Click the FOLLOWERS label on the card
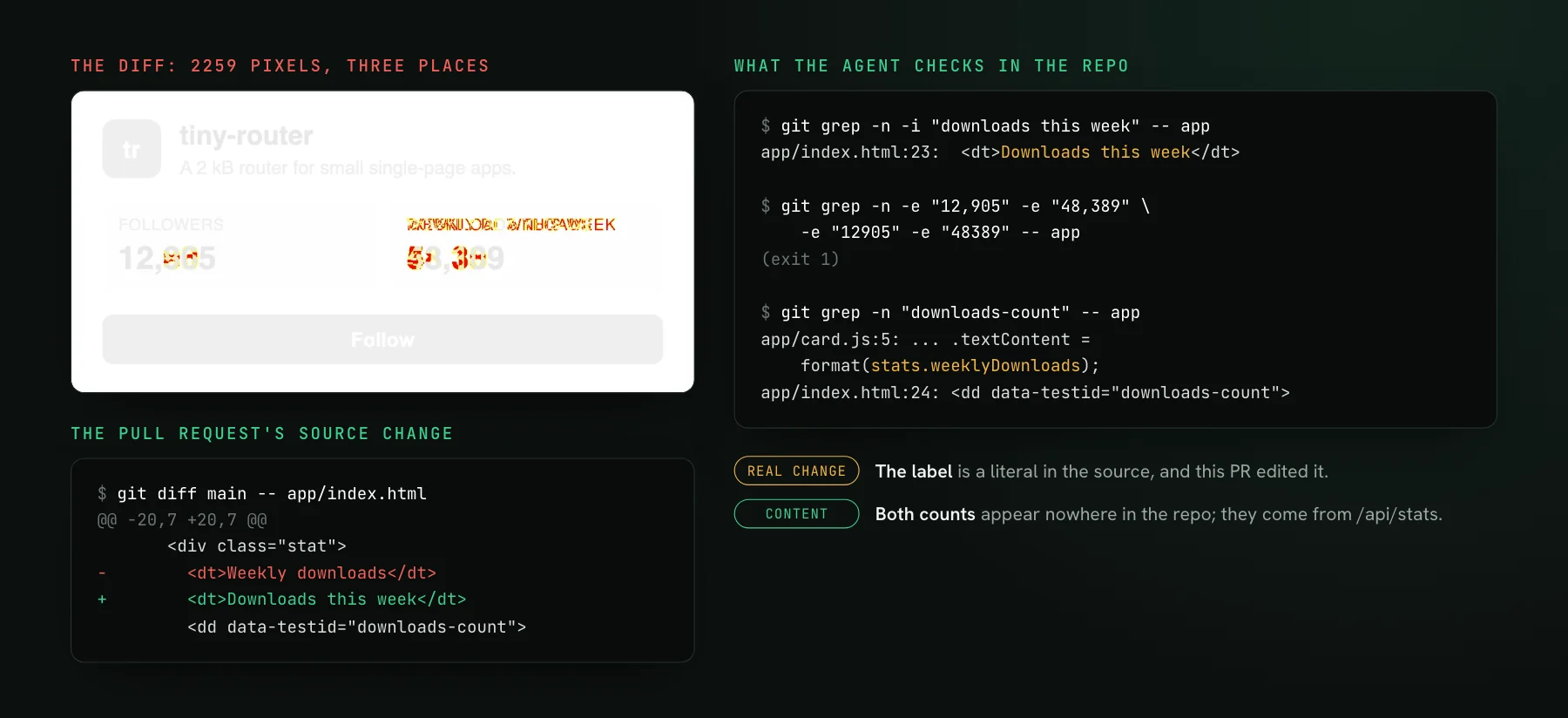Viewport: 1568px width, 718px height. click(171, 225)
